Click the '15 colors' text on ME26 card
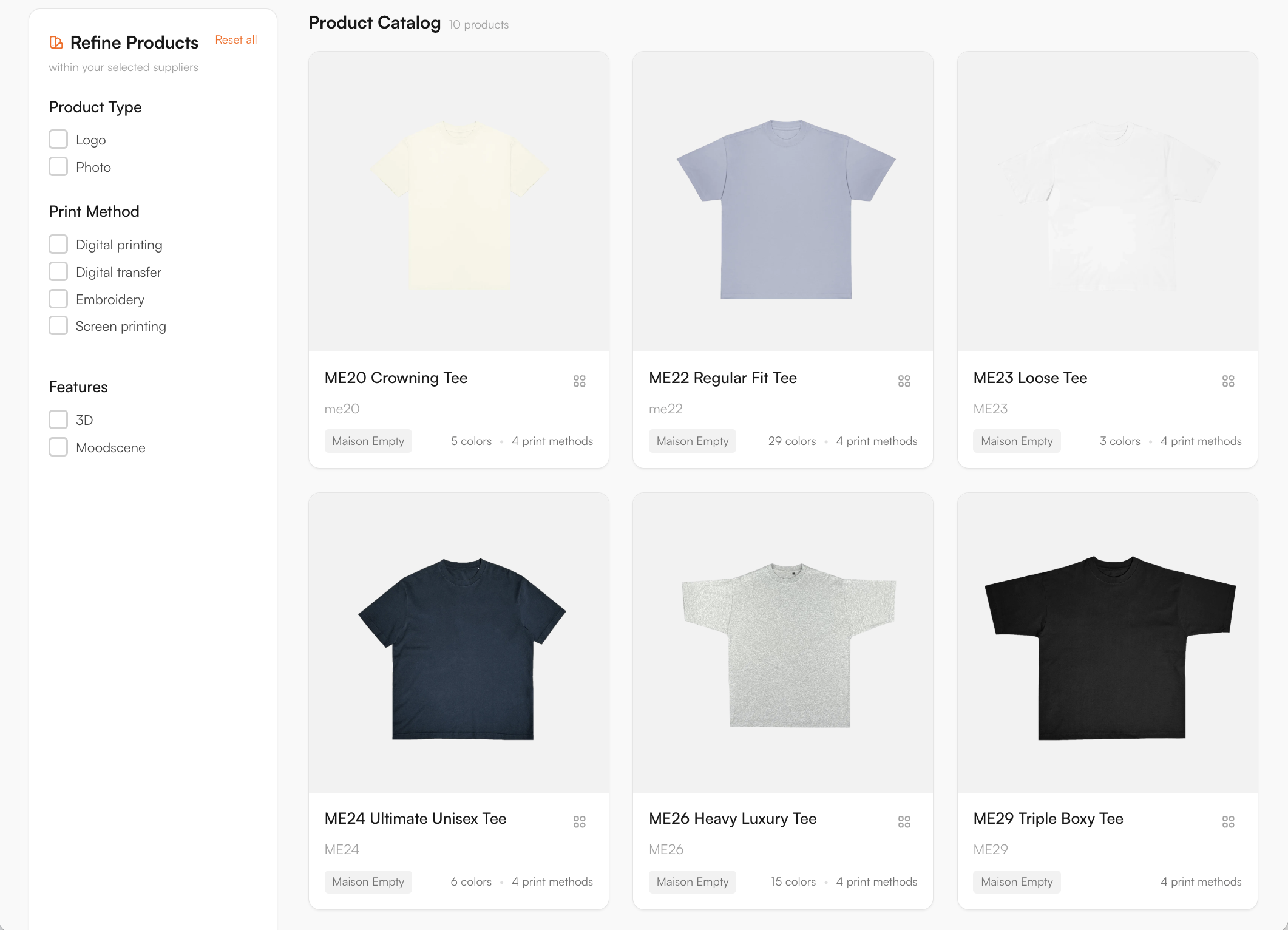The image size is (1288, 930). pyautogui.click(x=793, y=882)
